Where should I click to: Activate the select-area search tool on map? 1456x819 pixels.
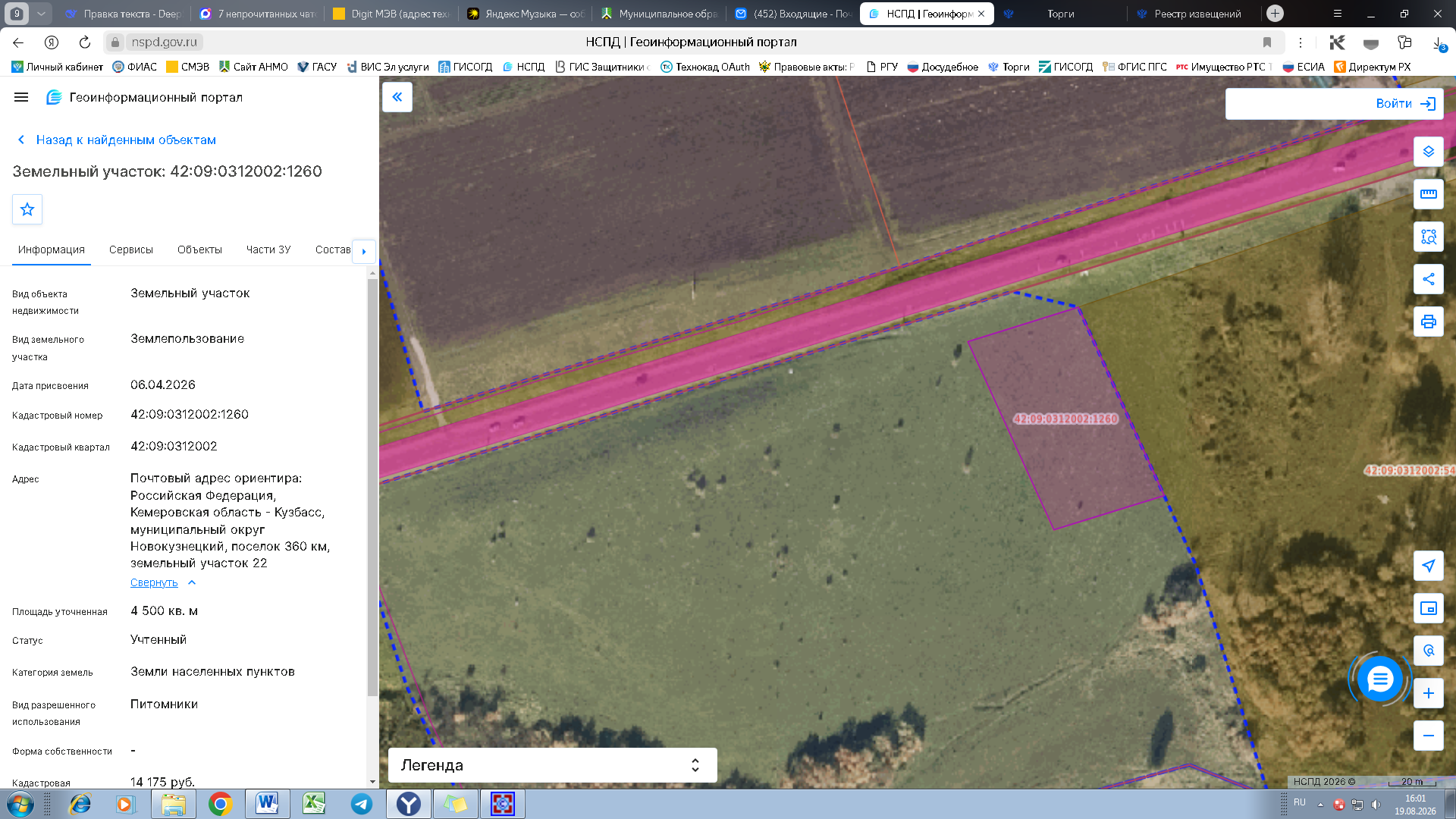(x=1429, y=237)
